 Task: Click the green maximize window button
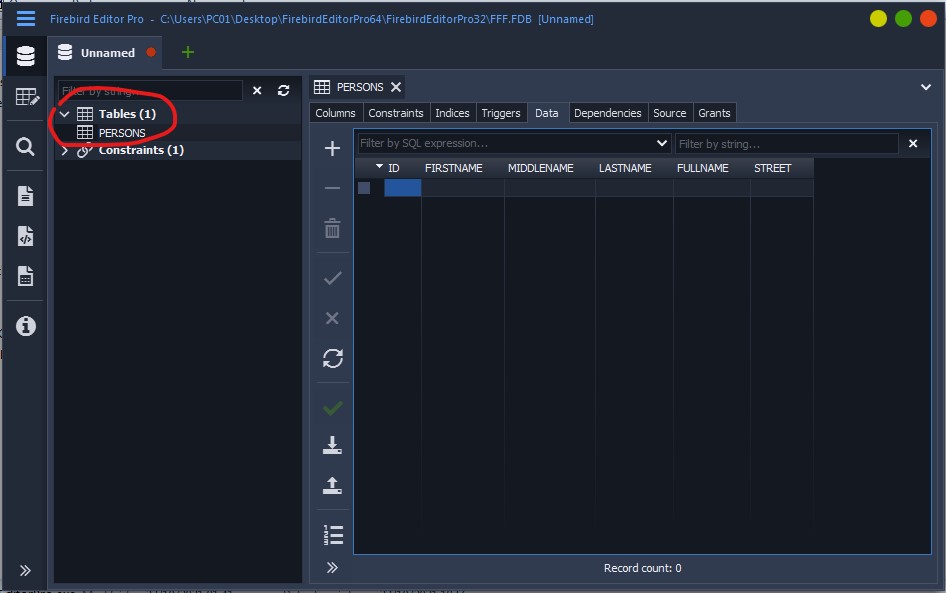point(903,19)
